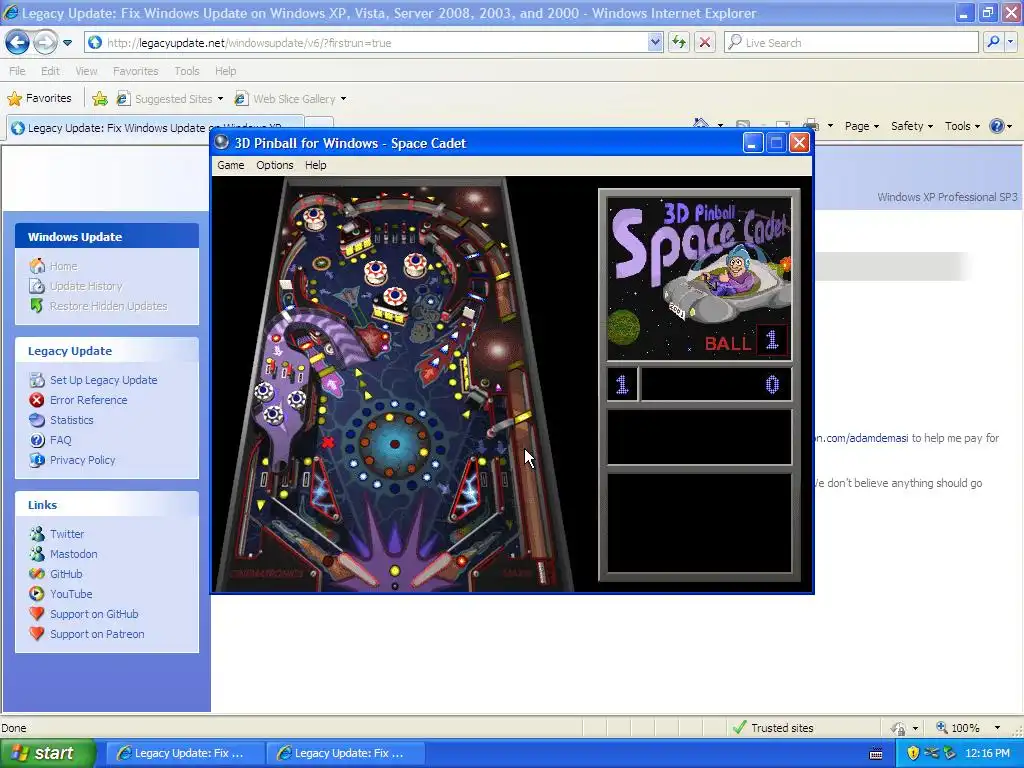Click Support on Patreon link
1024x768 pixels.
tap(97, 634)
